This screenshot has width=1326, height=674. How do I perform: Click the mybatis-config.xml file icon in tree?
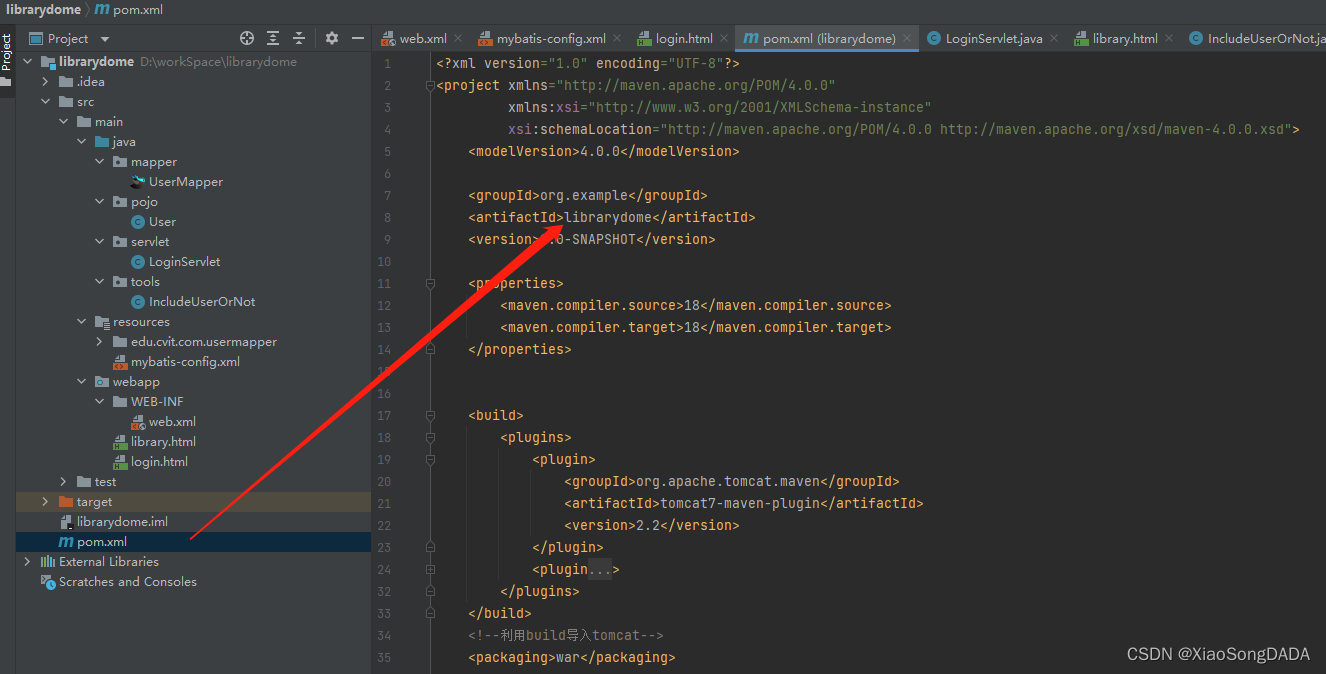(x=120, y=362)
